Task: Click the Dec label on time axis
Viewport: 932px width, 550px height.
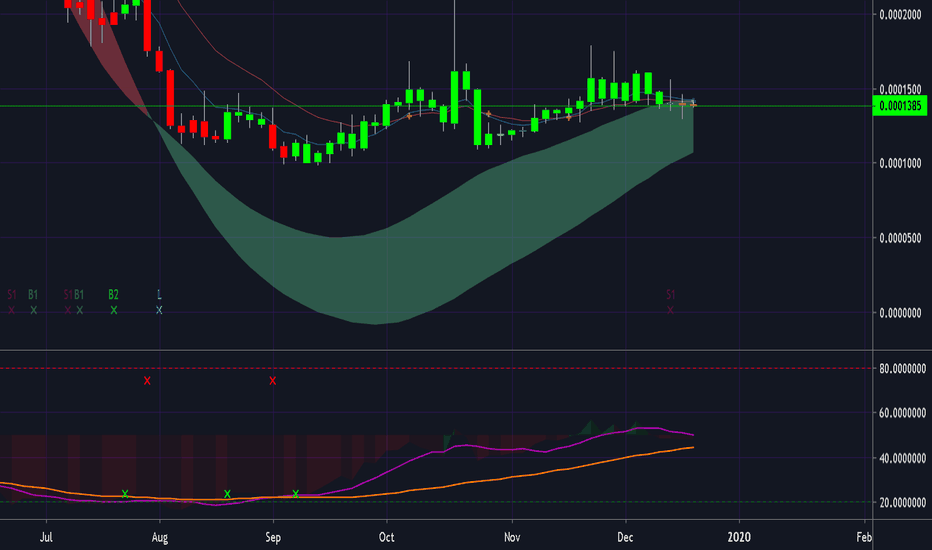Action: coord(625,538)
